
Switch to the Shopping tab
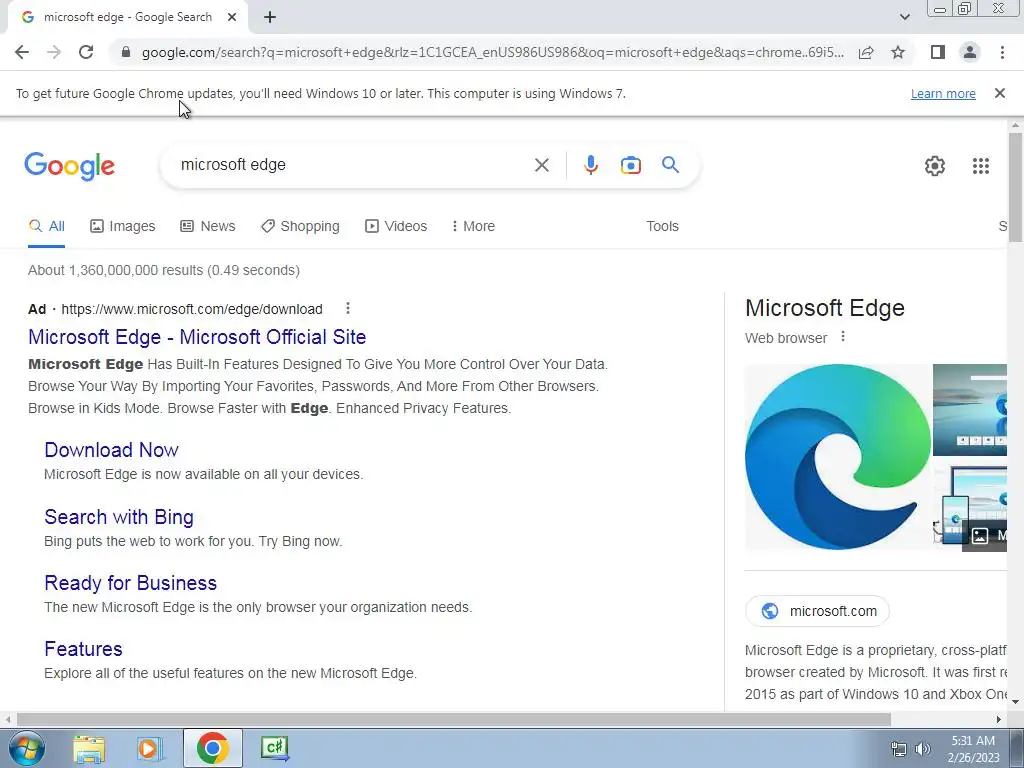click(x=300, y=226)
